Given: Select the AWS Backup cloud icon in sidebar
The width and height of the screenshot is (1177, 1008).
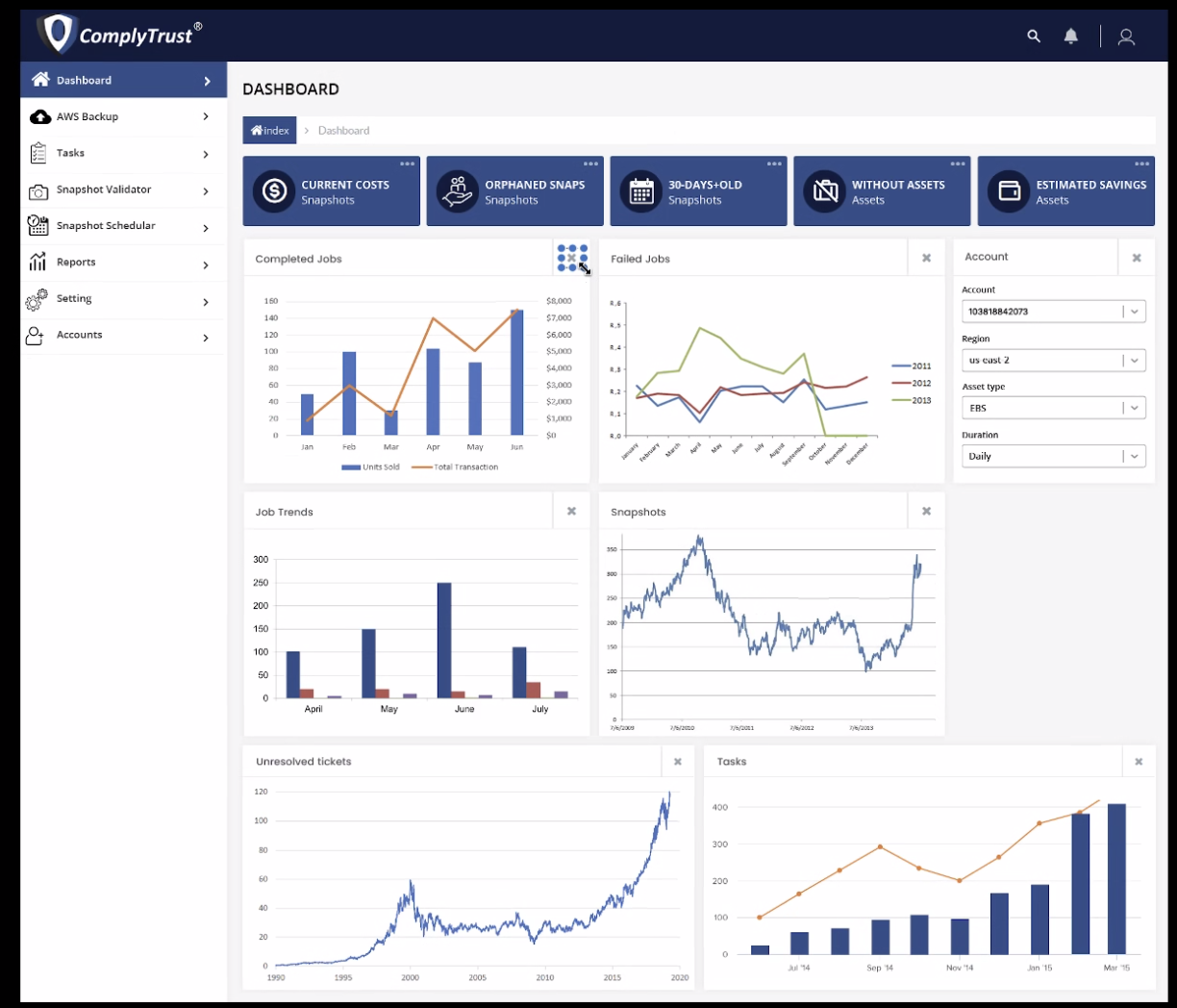Looking at the screenshot, I should pos(40,116).
